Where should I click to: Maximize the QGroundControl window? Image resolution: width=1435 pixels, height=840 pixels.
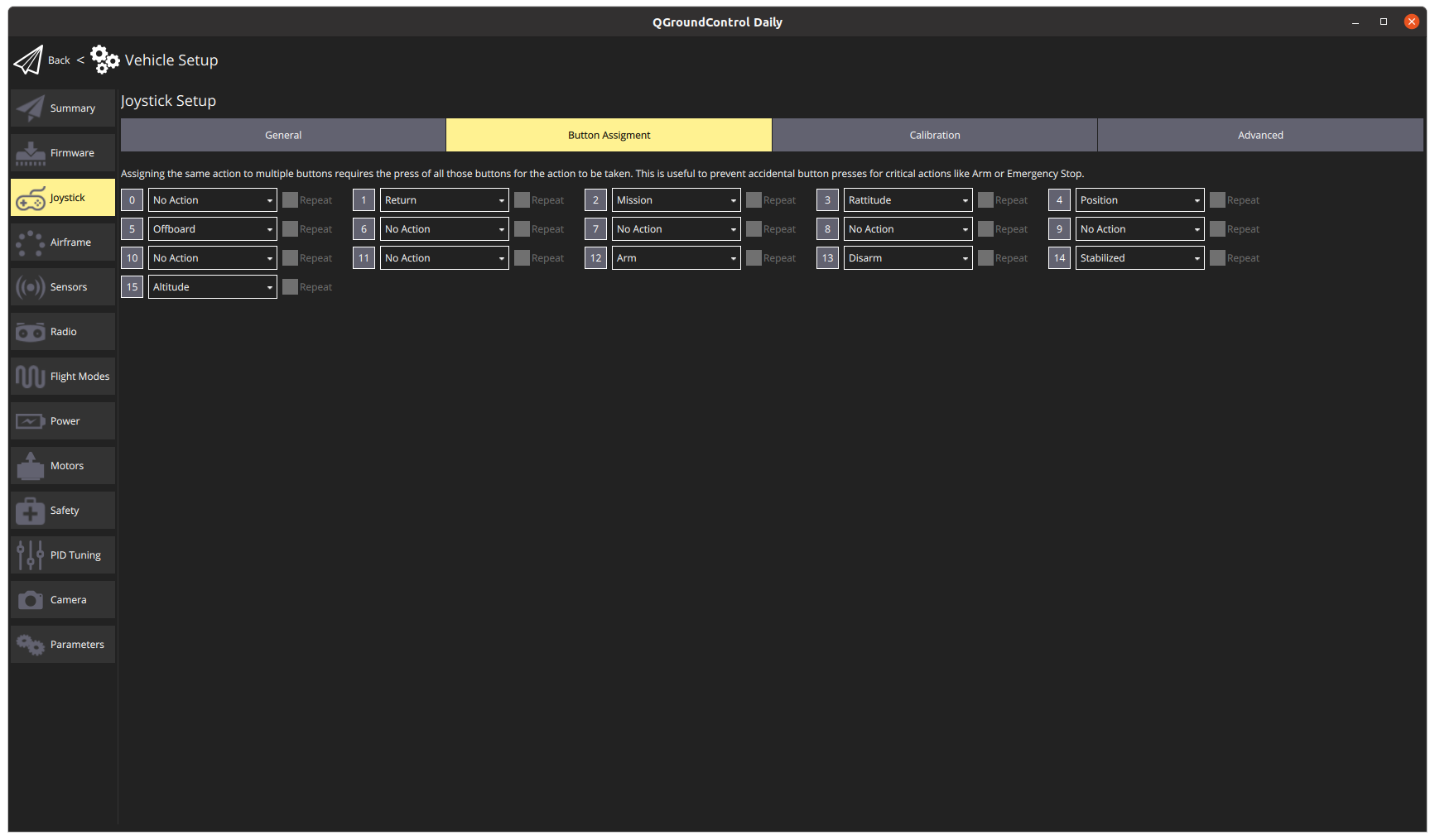1383,22
